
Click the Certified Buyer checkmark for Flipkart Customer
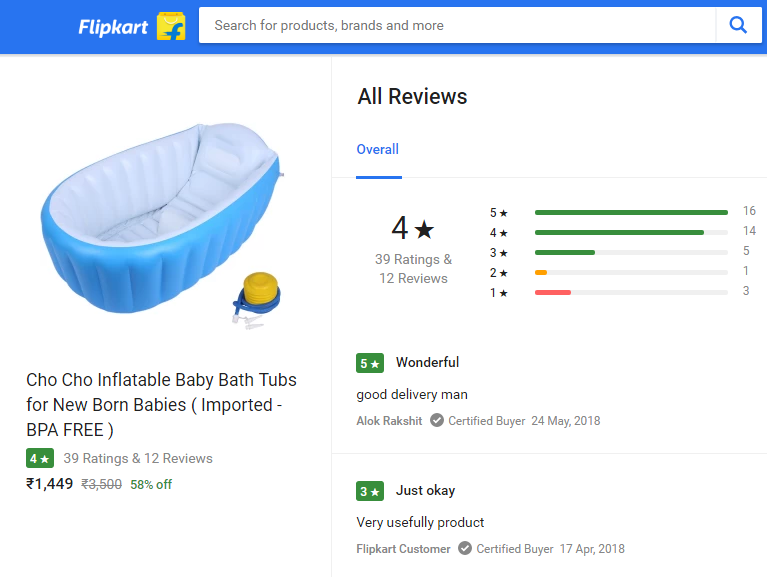tap(465, 549)
